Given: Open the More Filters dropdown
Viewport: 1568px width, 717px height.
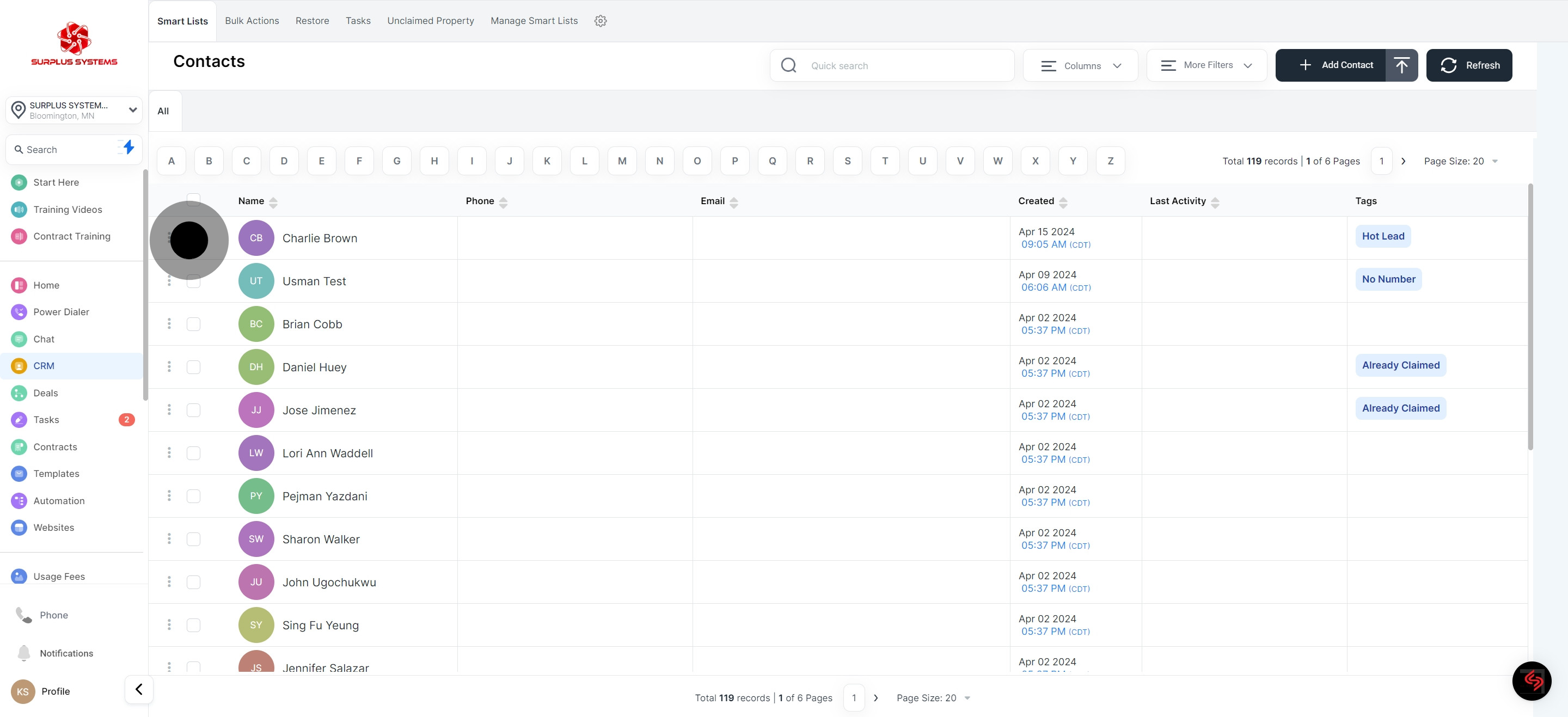Looking at the screenshot, I should coord(1206,65).
